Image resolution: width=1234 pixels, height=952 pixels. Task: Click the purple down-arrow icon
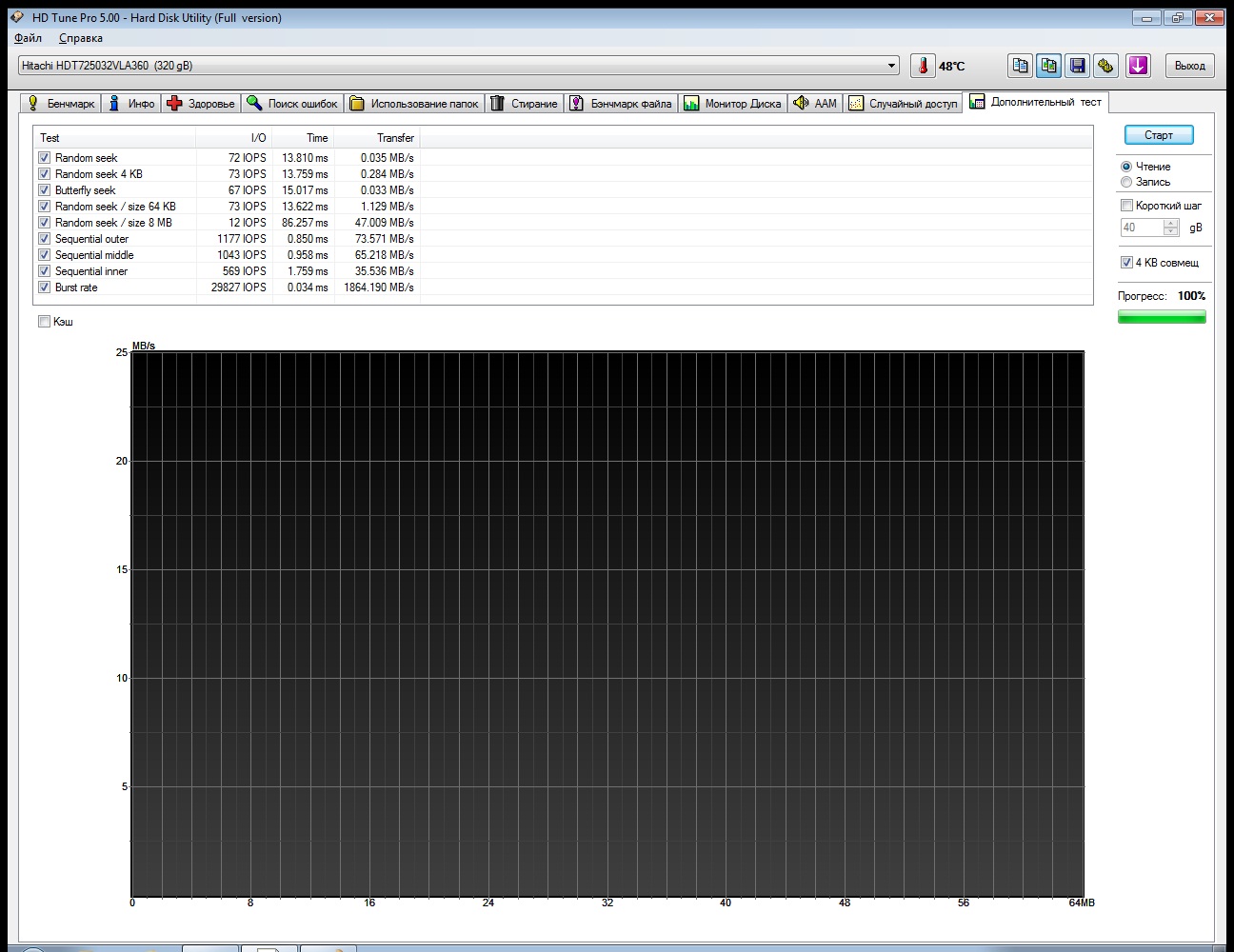[x=1138, y=66]
